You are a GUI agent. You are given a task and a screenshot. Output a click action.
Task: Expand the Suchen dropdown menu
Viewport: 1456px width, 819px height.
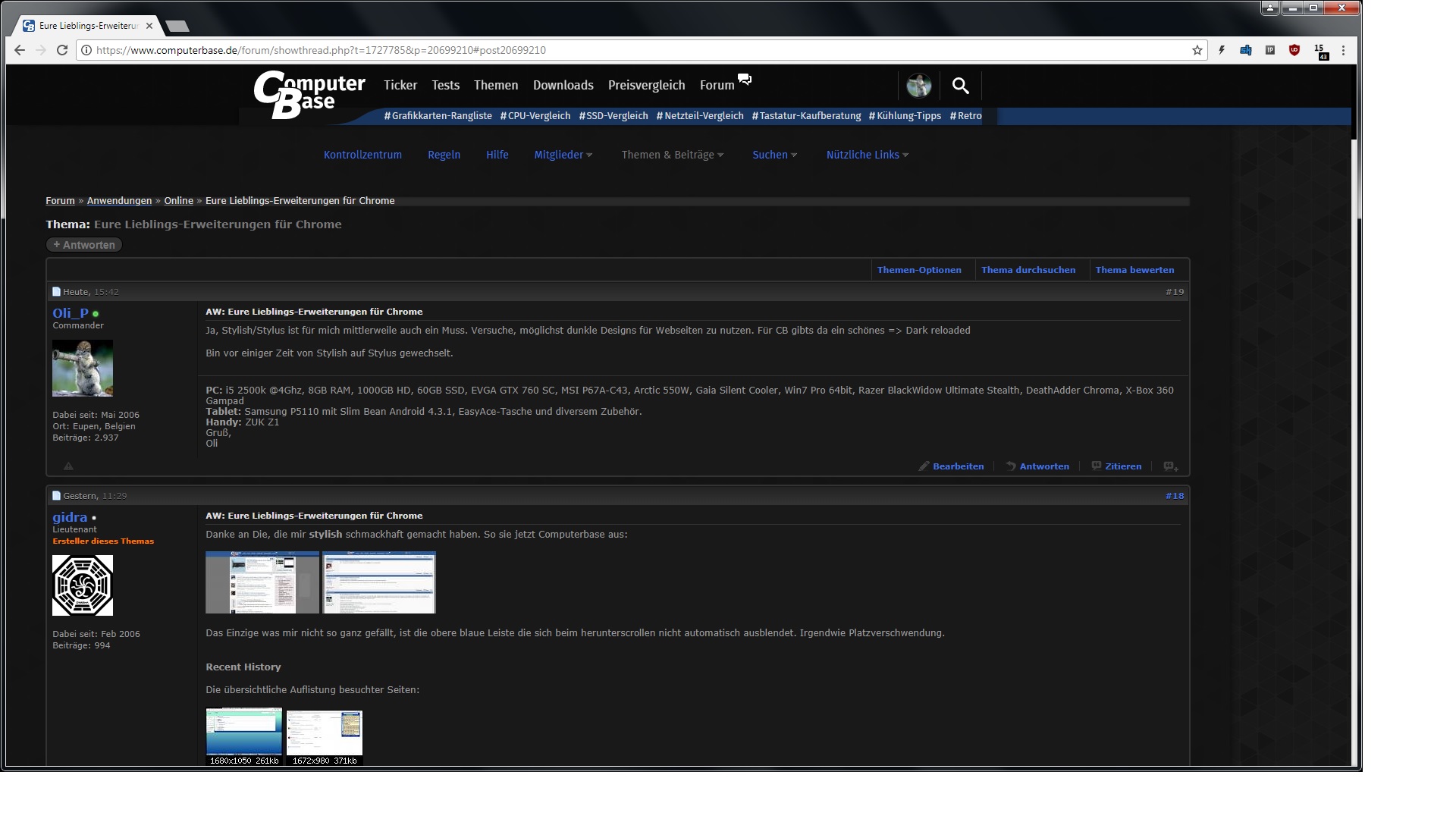[774, 155]
